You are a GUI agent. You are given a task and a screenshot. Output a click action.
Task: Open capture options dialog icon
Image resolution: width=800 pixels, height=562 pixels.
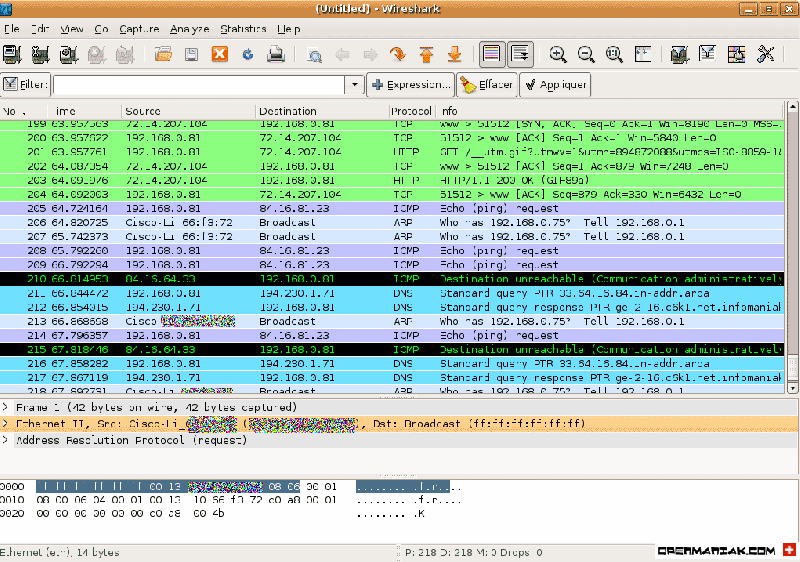click(40, 54)
